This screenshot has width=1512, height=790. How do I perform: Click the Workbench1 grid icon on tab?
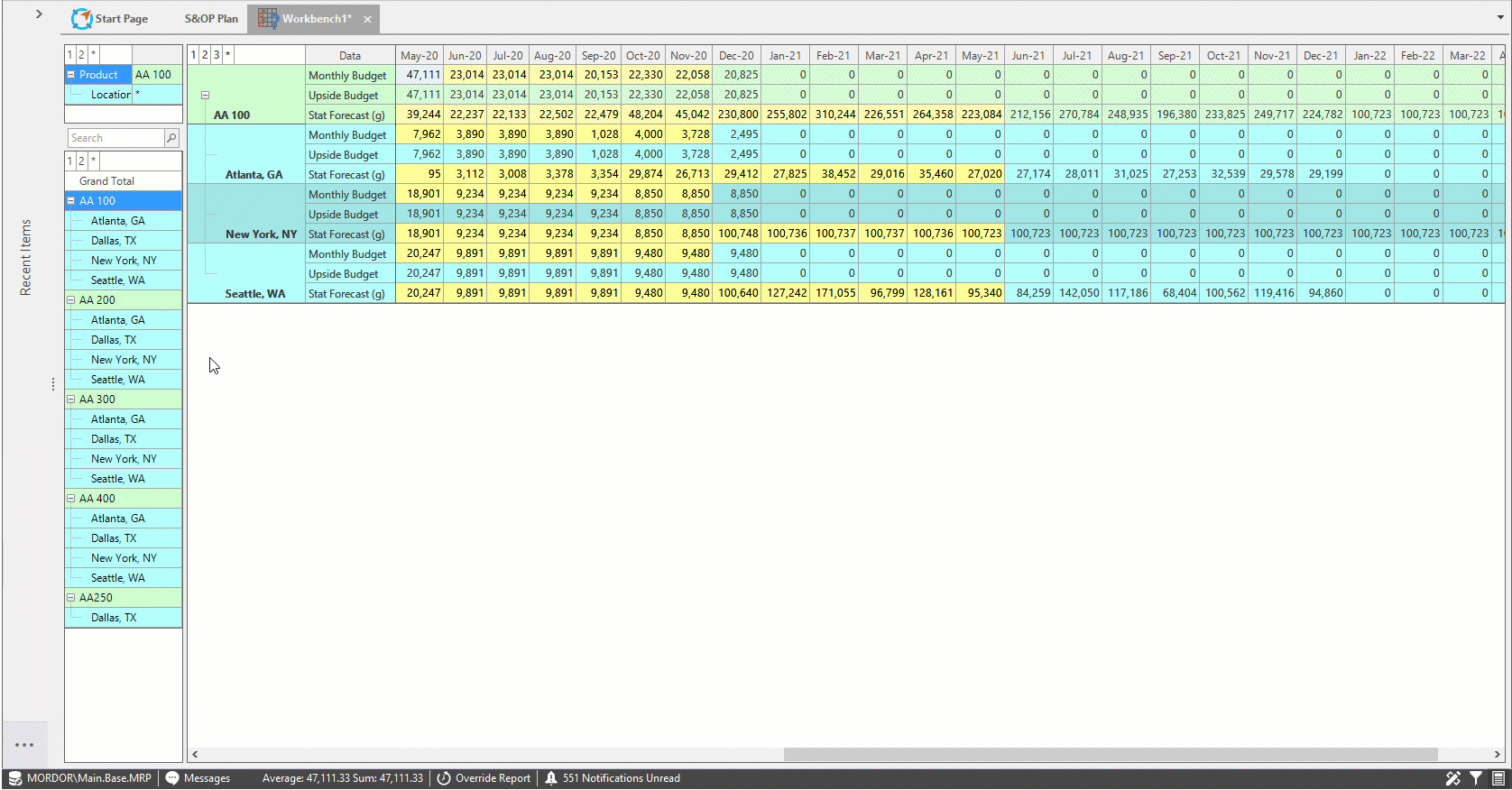(x=268, y=18)
